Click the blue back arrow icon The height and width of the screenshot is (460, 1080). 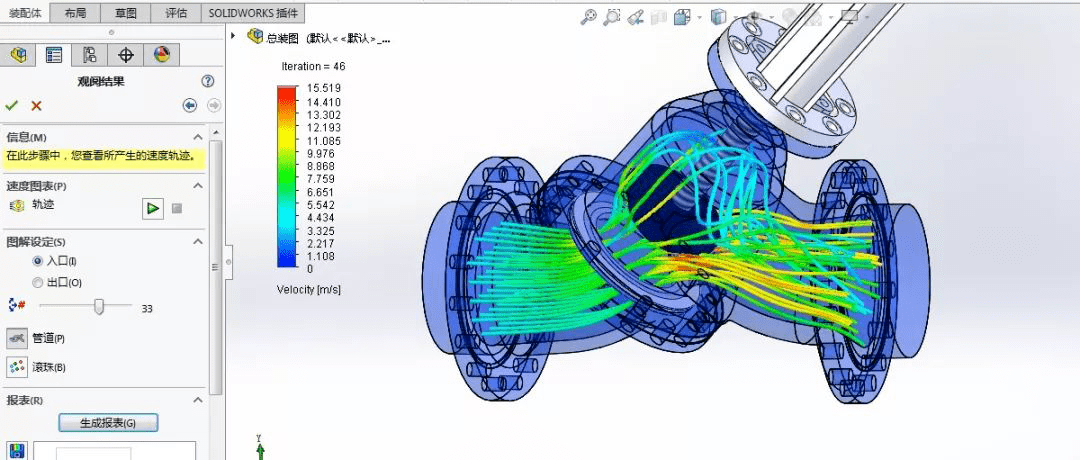tap(189, 105)
